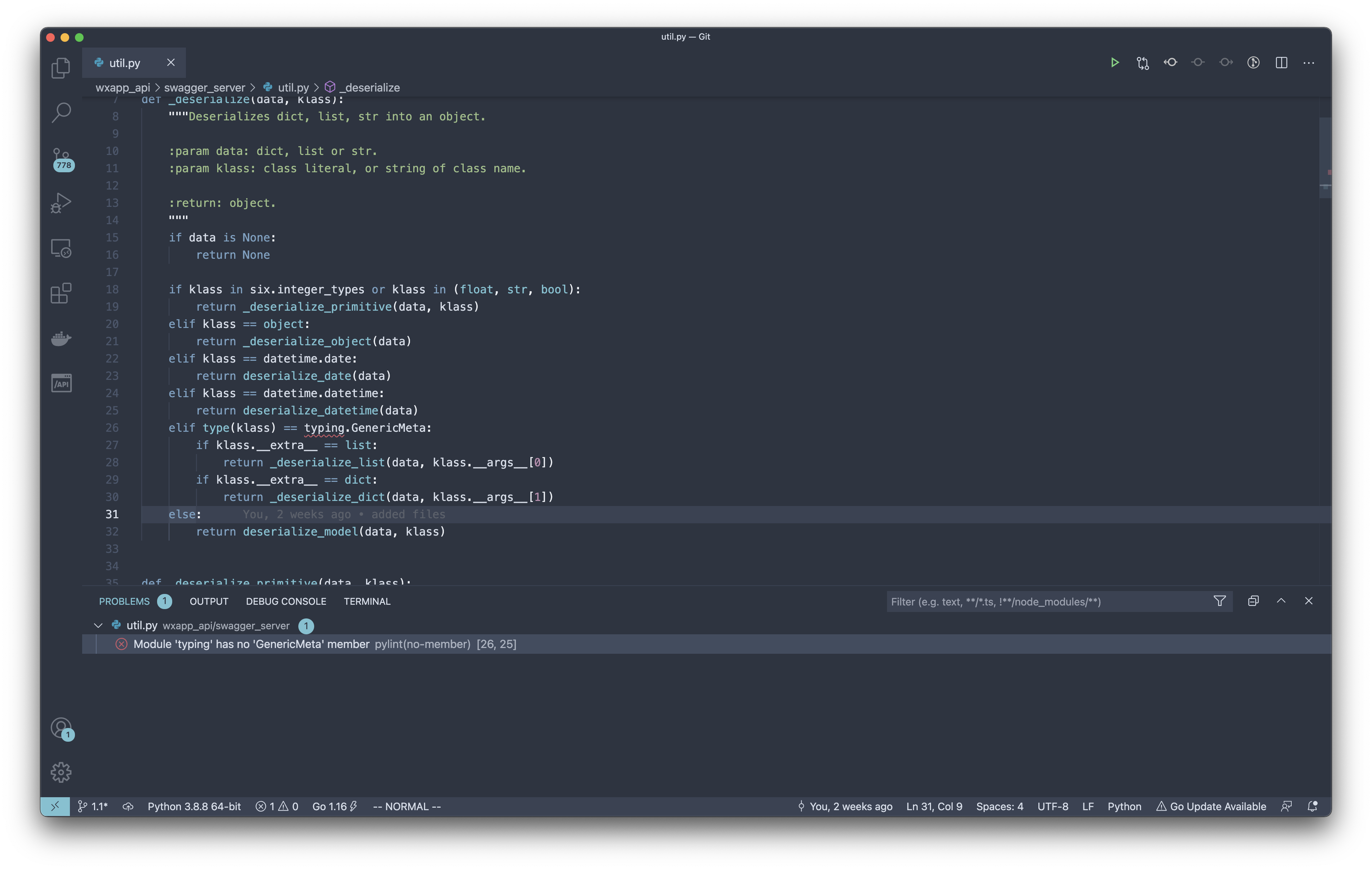The width and height of the screenshot is (1372, 870).
Task: Open the editor's more actions ellipsis menu
Action: [x=1309, y=63]
